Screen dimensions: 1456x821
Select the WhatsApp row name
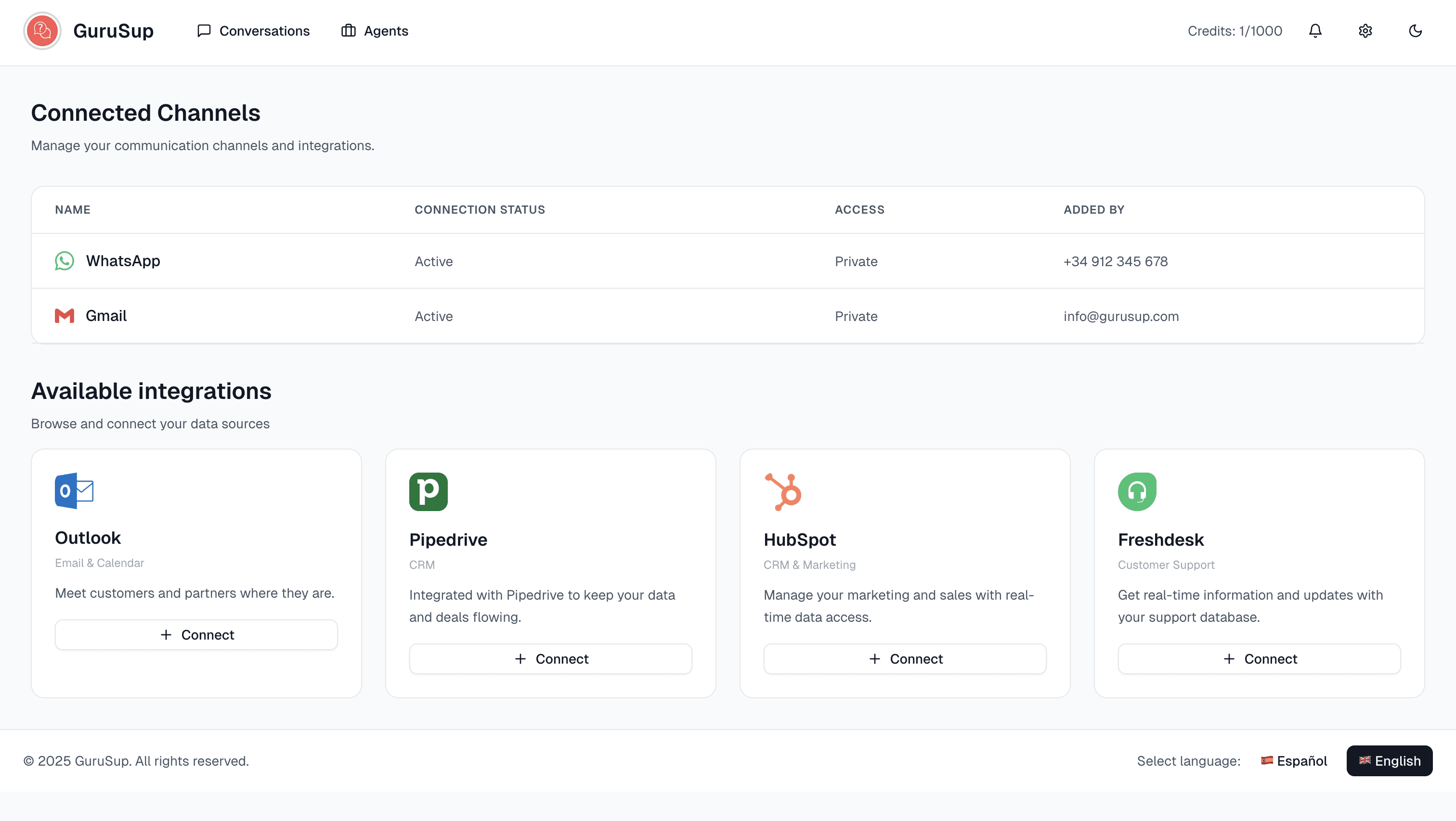pos(123,261)
